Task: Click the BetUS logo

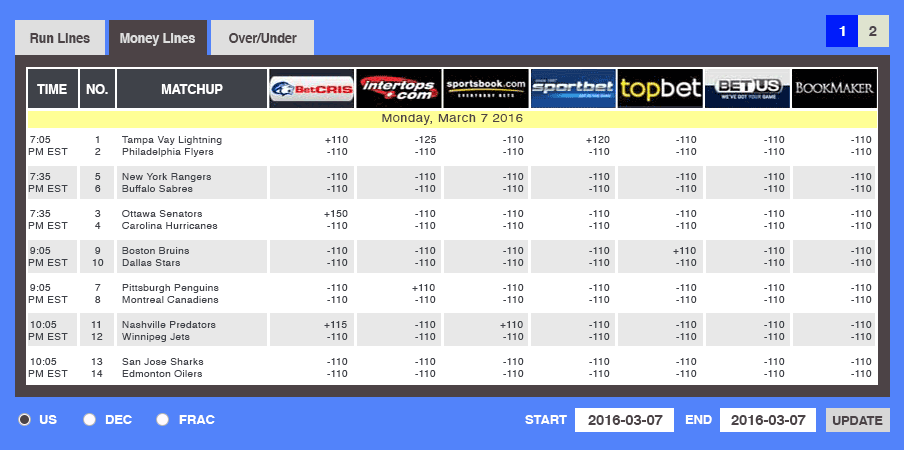Action: 747,88
